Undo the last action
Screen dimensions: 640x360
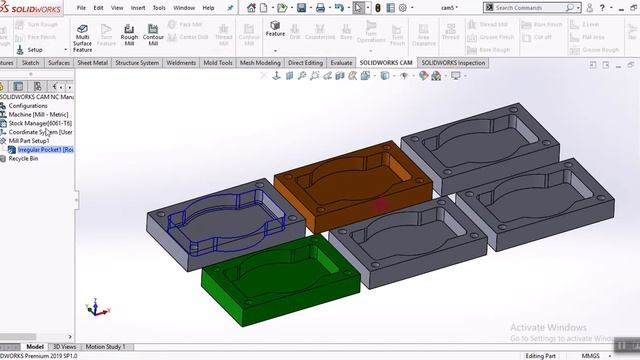[339, 7]
